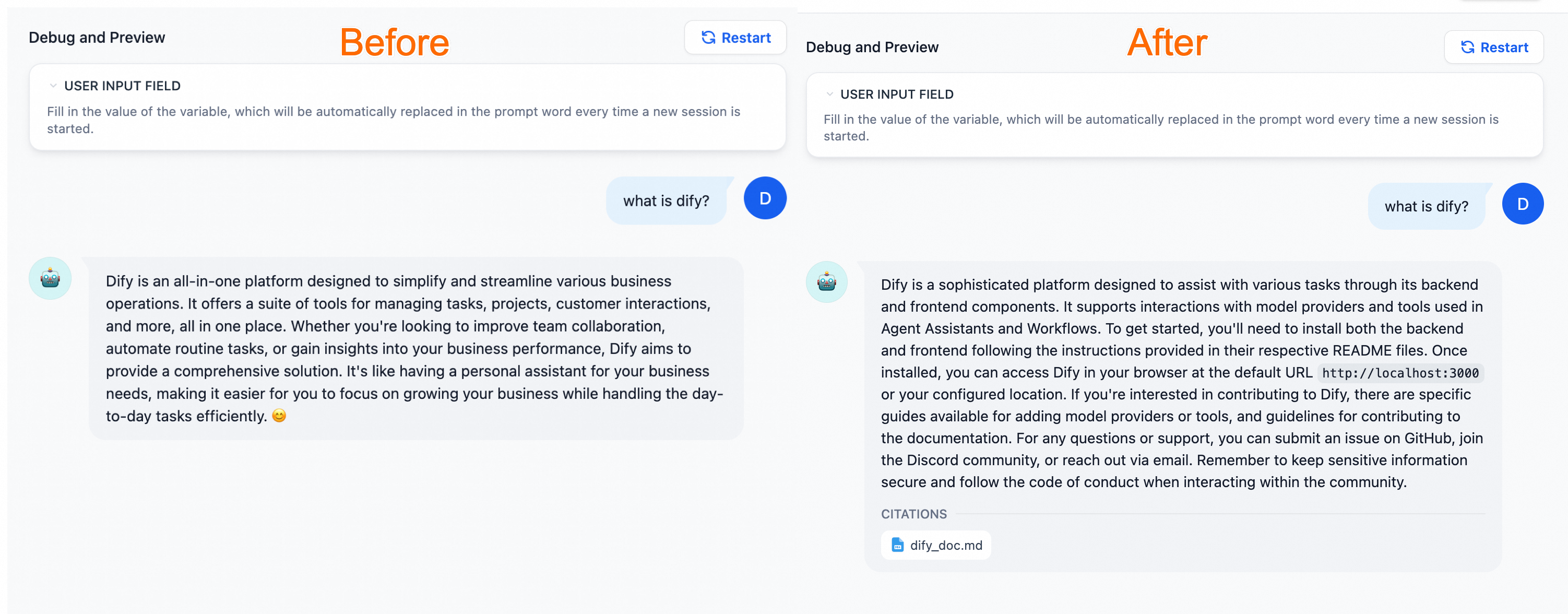Click the refresh icon in Before Restart button
1568x614 pixels.
coord(708,38)
